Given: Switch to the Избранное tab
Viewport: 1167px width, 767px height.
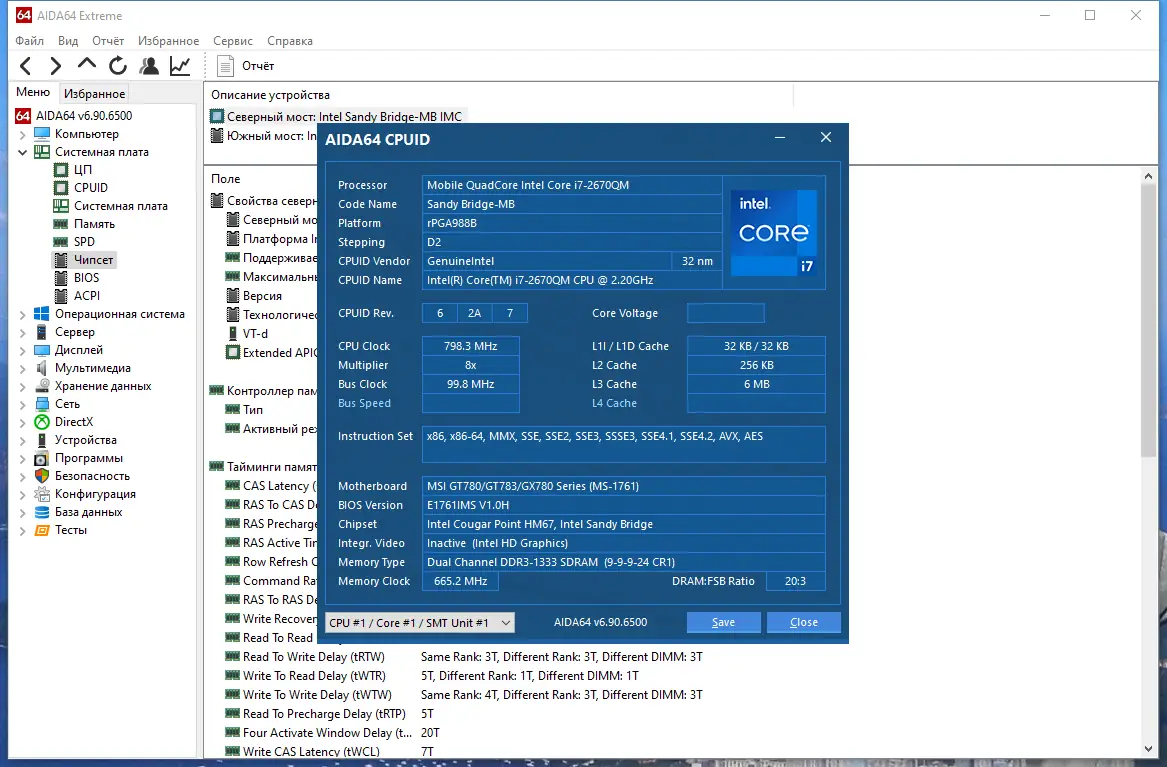Looking at the screenshot, I should coord(94,94).
